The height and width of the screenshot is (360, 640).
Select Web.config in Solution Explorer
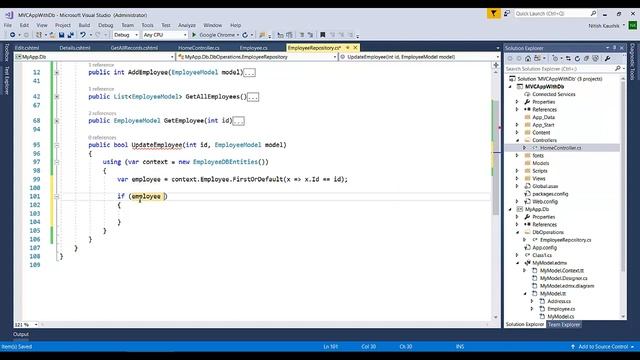(545, 202)
